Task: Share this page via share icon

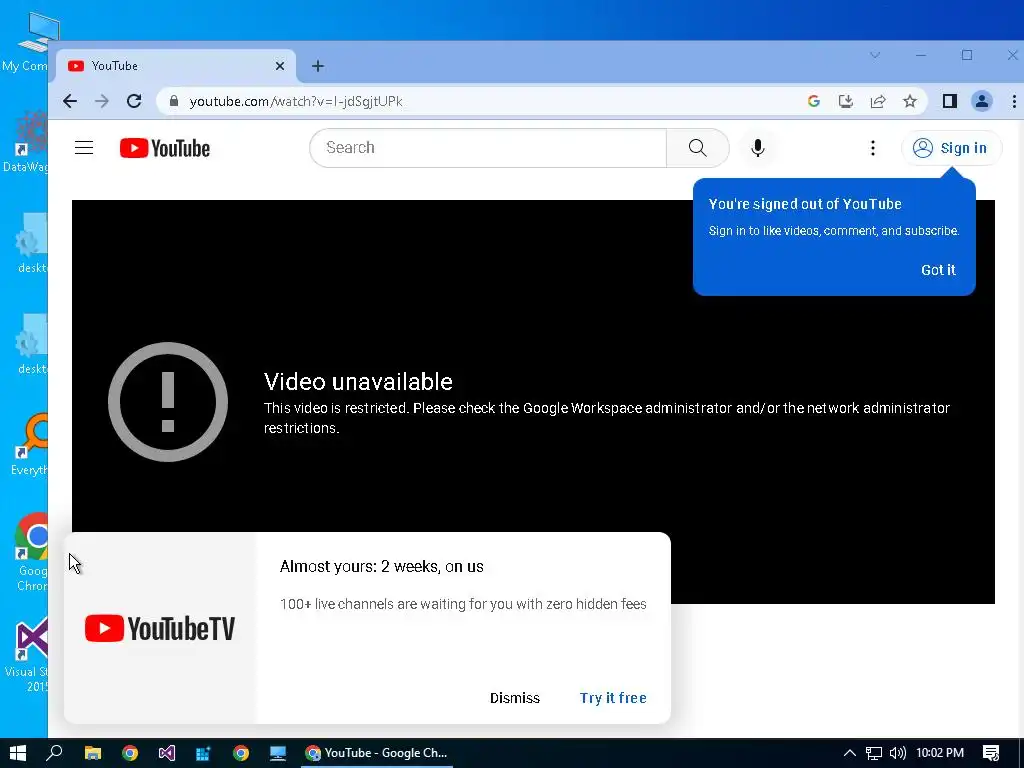Action: (x=878, y=101)
